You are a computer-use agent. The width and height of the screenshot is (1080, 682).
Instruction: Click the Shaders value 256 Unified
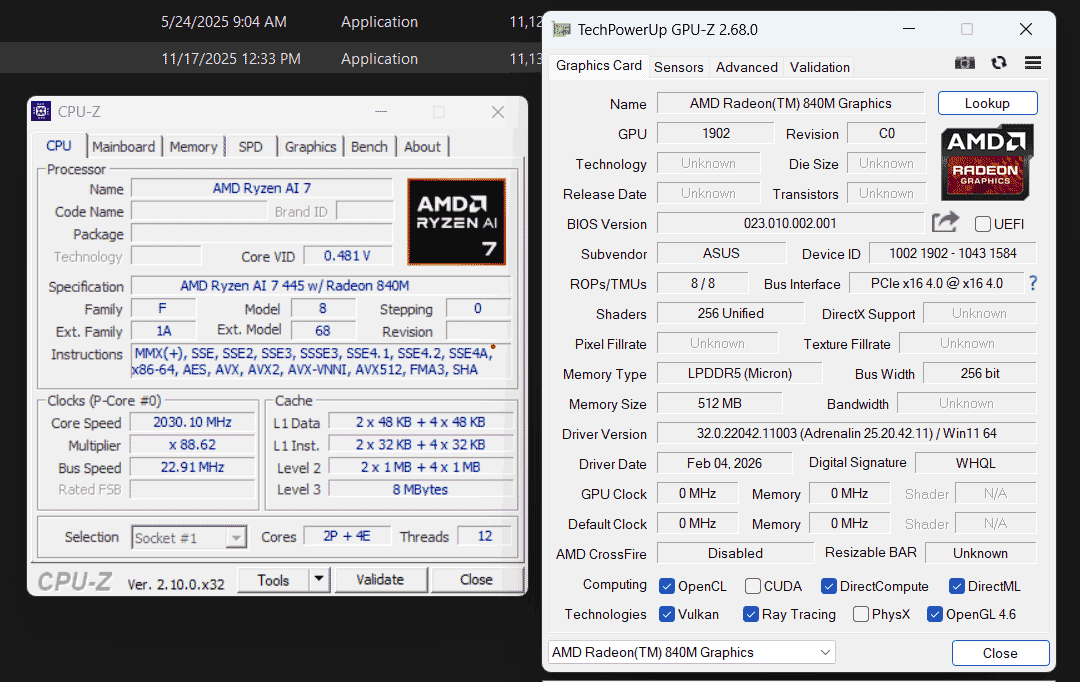tap(731, 313)
